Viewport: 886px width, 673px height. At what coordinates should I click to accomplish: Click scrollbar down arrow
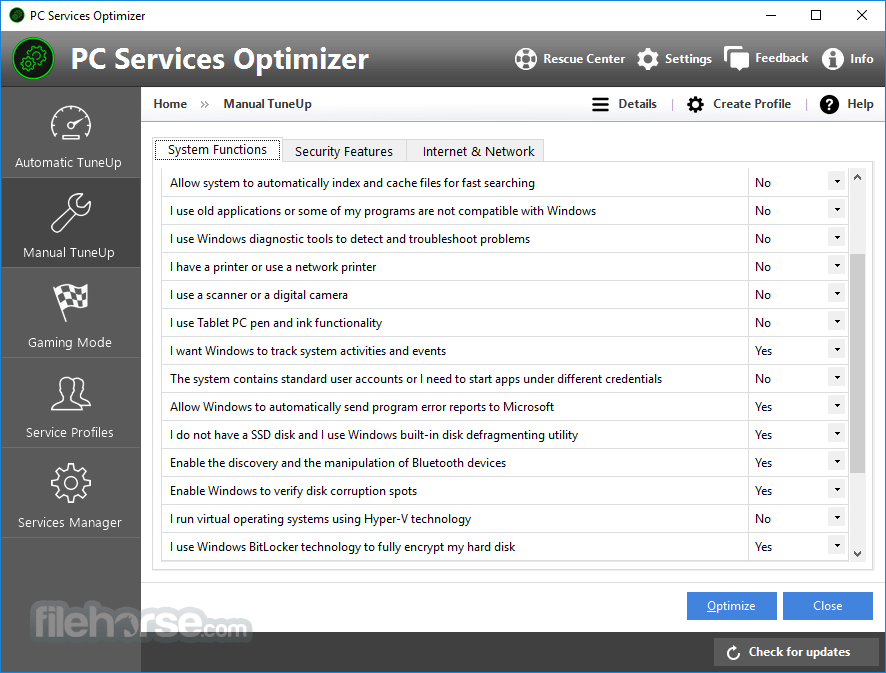point(857,554)
